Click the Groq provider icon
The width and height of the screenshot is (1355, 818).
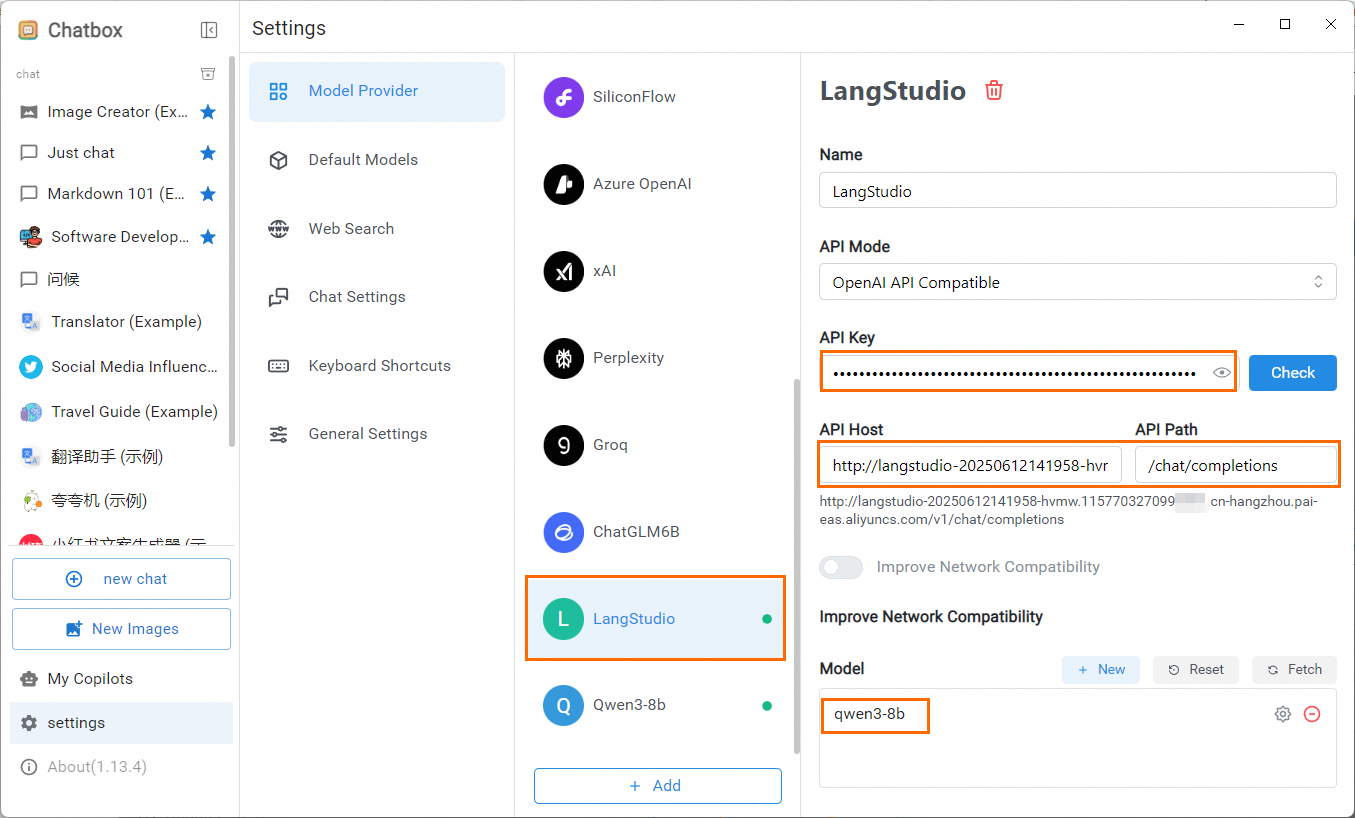563,445
